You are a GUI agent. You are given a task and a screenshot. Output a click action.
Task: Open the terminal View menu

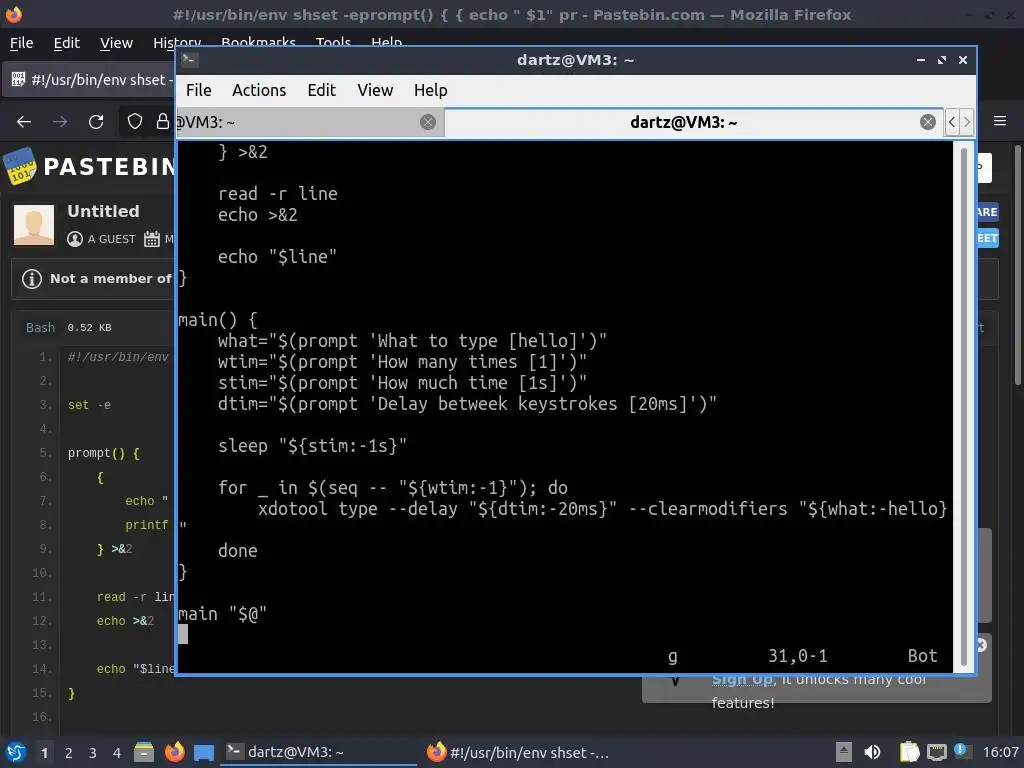tap(375, 90)
